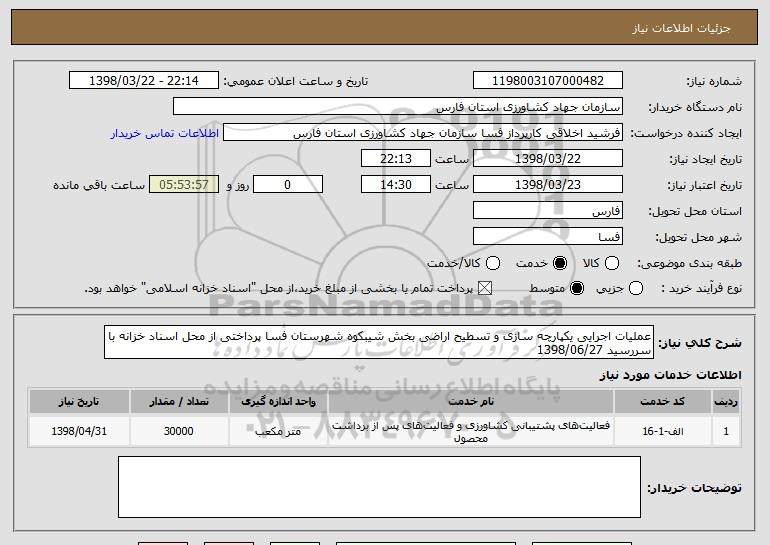
Task: Click the request creator field فرشید اخلاقی
Action: (423, 133)
